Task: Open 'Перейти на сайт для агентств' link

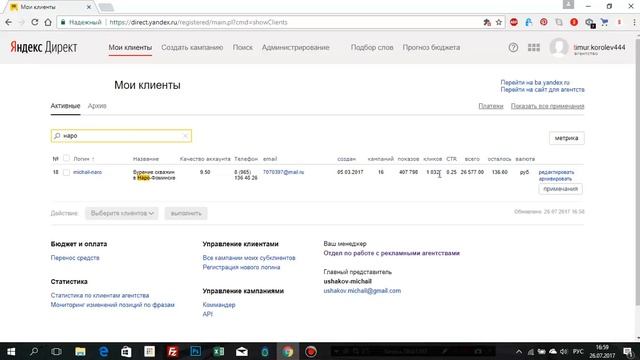Action: [542, 89]
